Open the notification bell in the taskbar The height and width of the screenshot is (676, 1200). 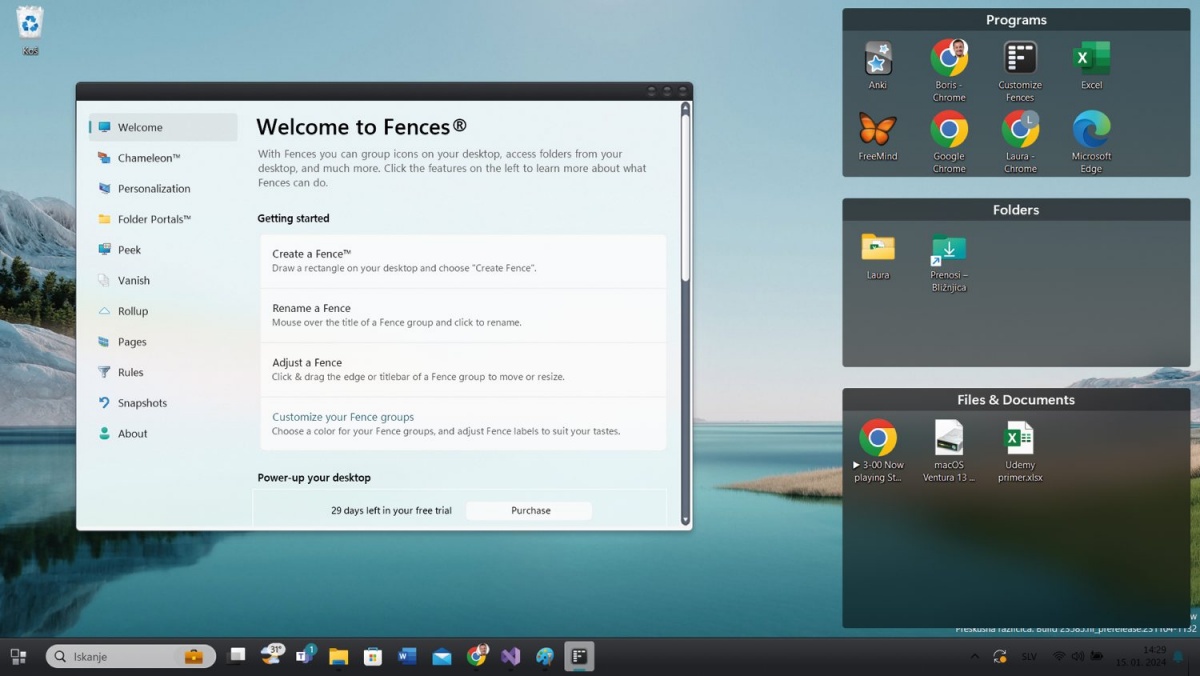tap(1178, 656)
